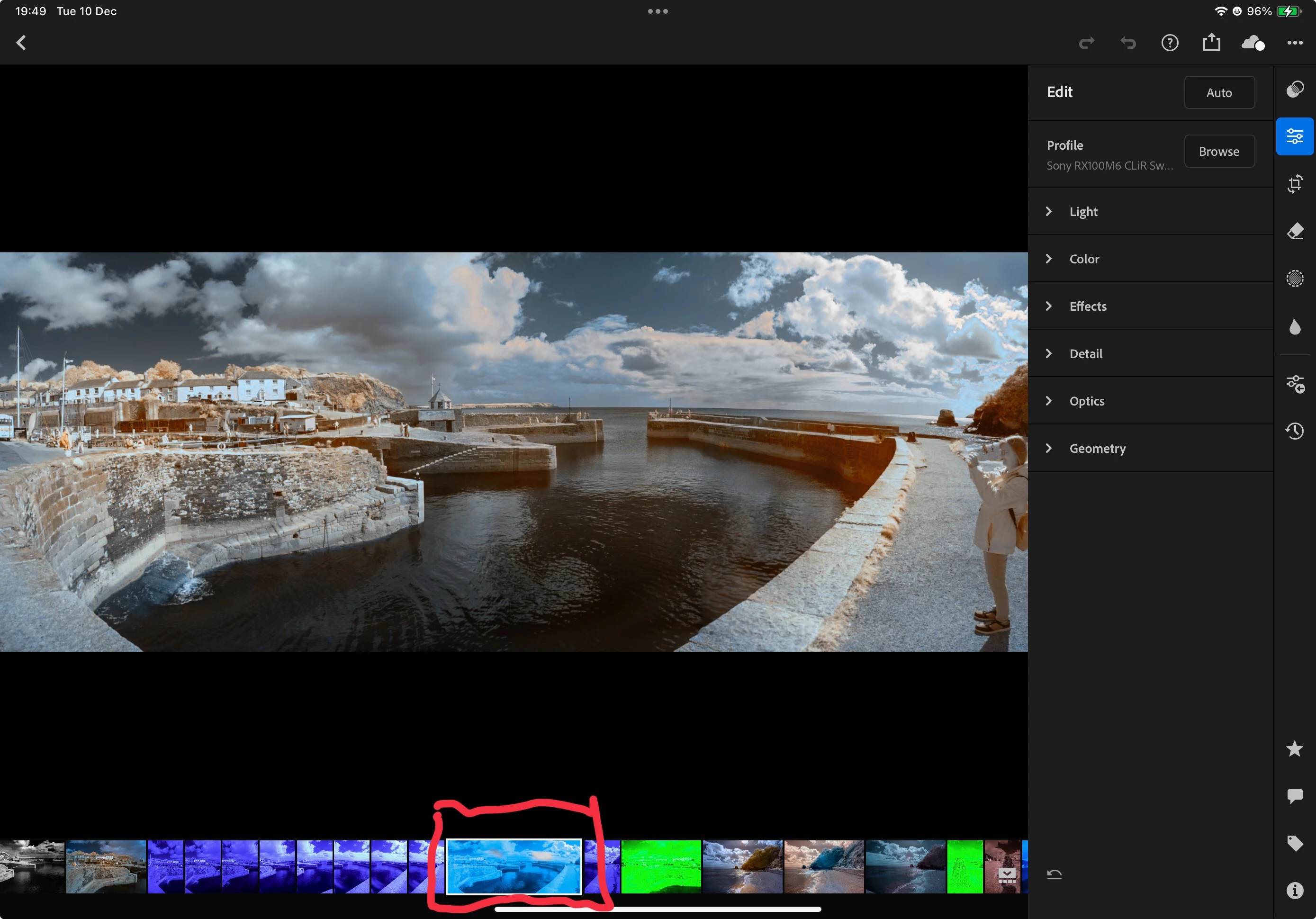Open the Masking tool
The height and width of the screenshot is (919, 1316).
(1294, 279)
